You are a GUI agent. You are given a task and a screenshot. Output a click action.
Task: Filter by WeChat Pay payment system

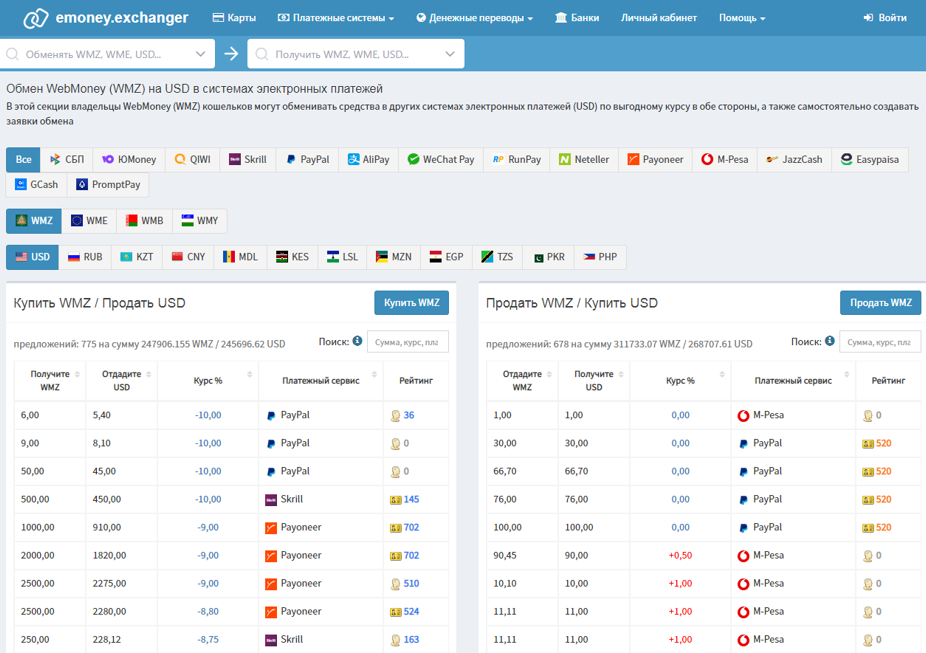441,159
